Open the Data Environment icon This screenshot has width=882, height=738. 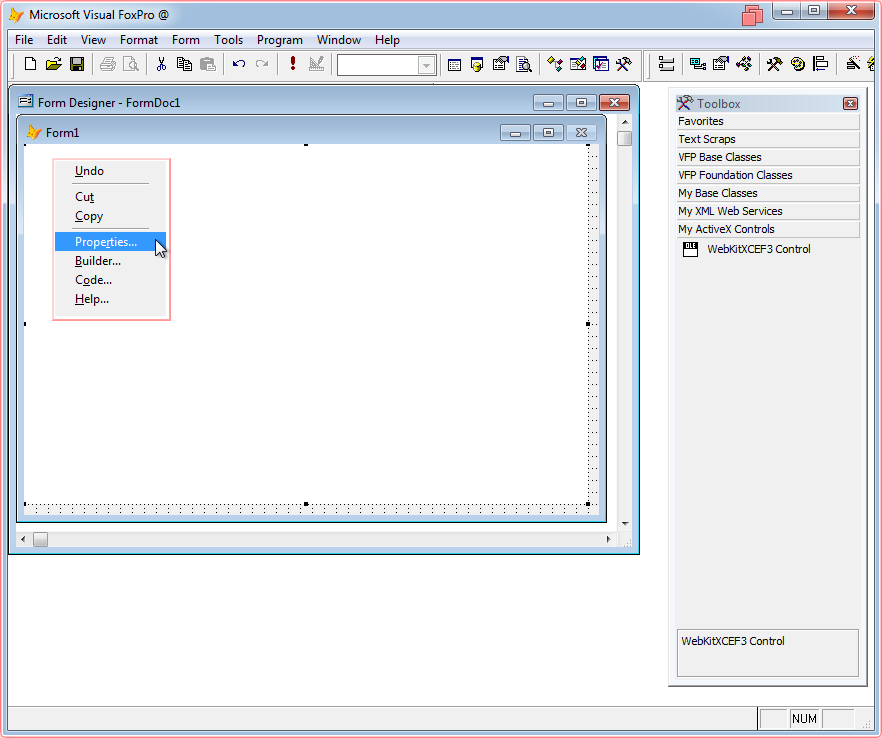(x=698, y=65)
